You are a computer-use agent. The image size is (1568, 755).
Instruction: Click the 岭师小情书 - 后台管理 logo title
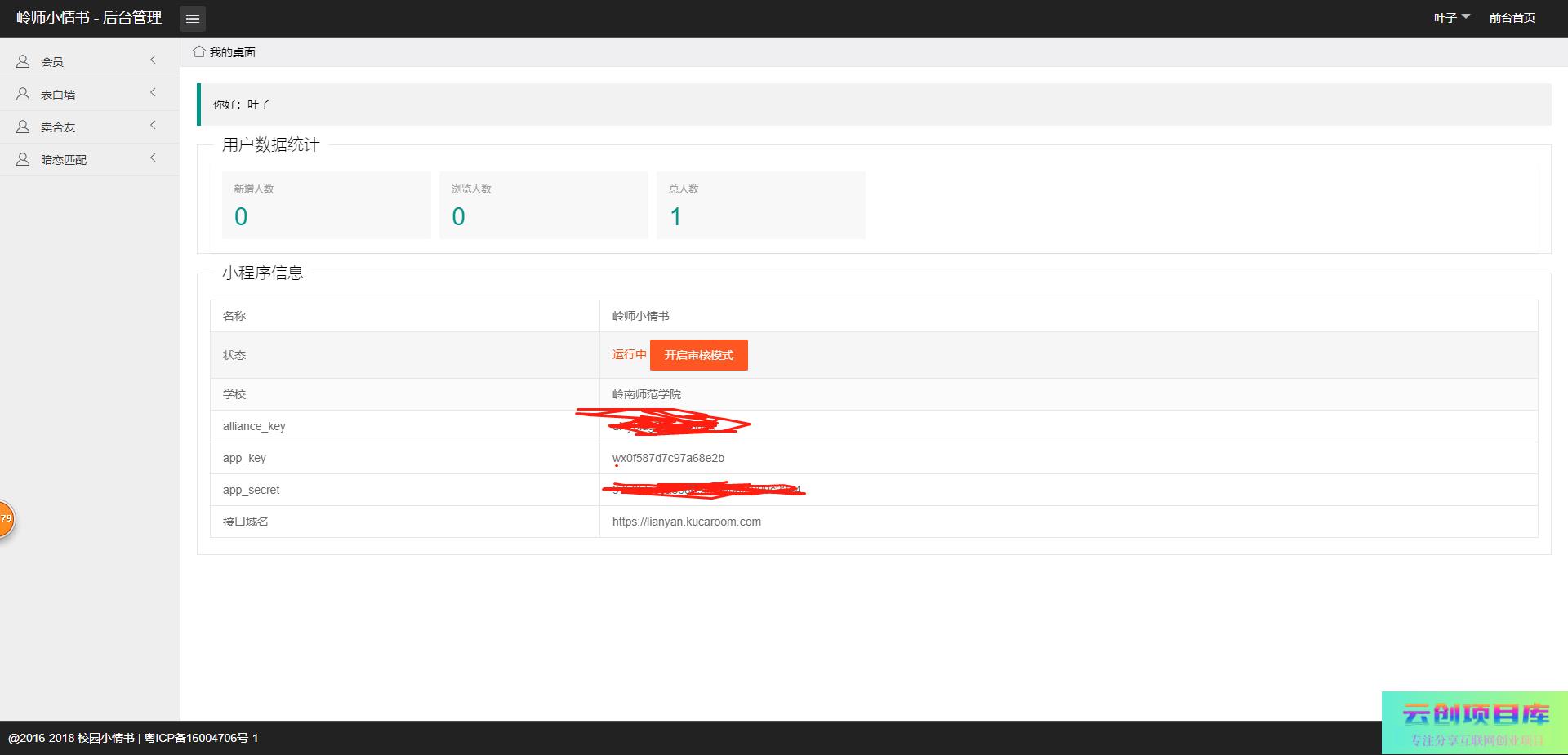89,18
